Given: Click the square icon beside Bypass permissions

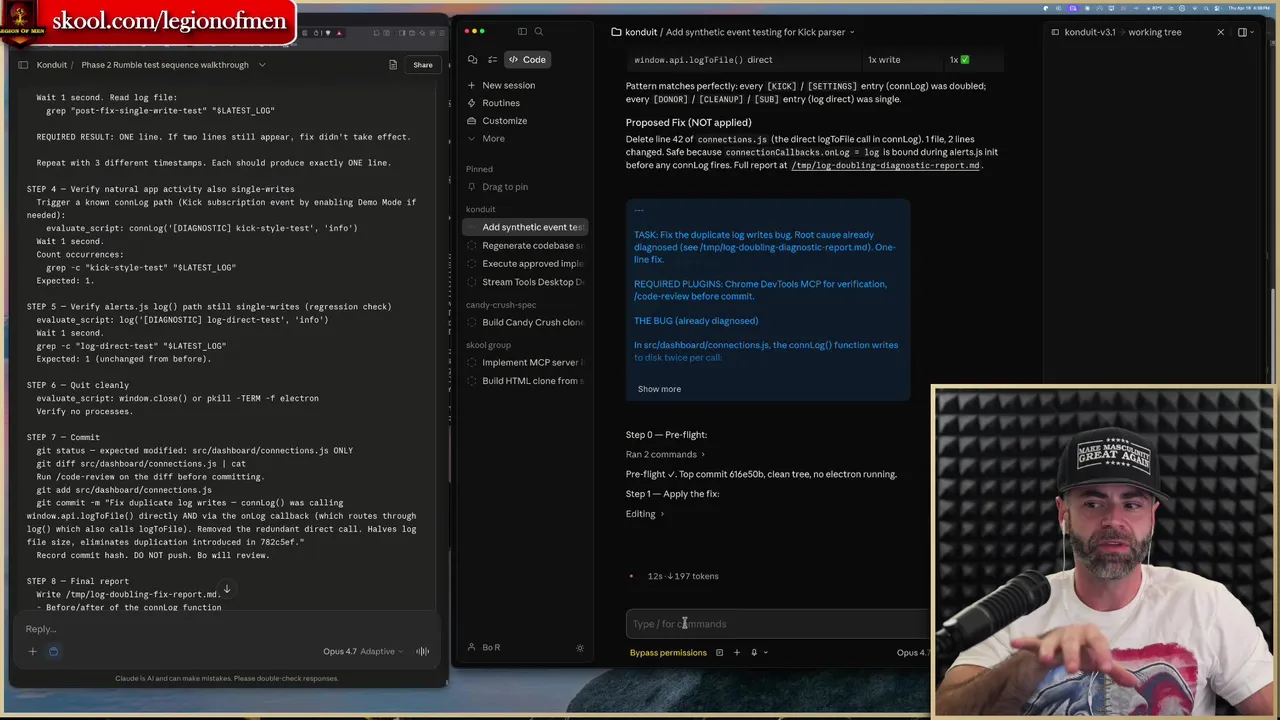Looking at the screenshot, I should click(719, 653).
